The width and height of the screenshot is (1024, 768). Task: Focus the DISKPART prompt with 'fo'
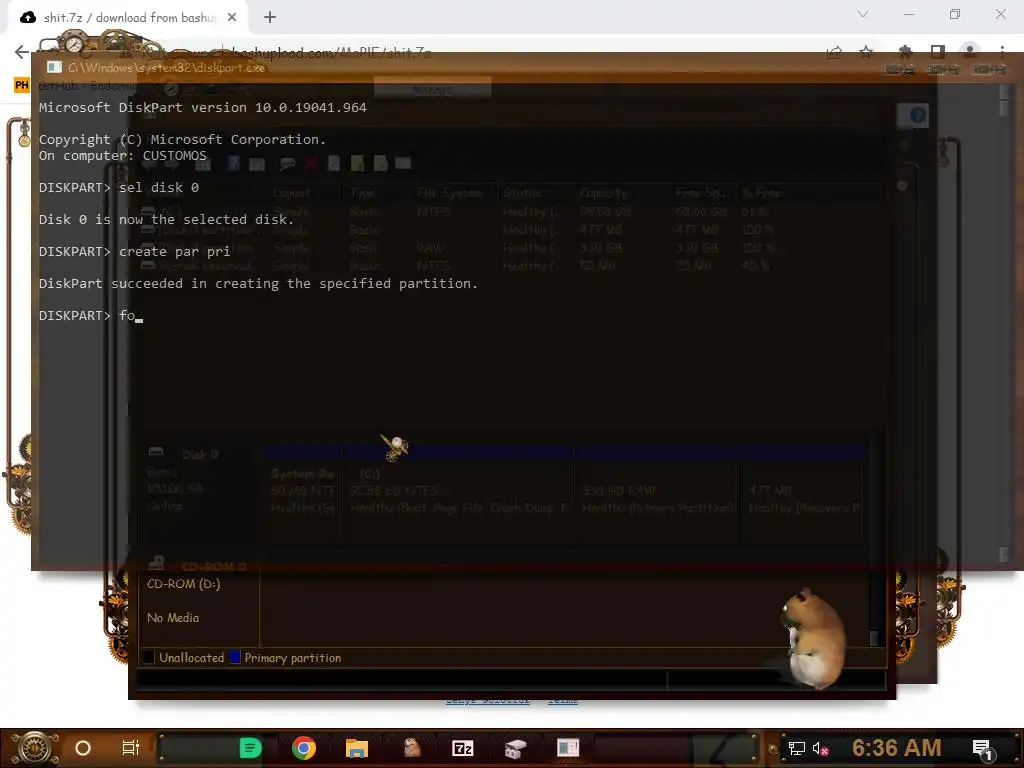click(x=90, y=315)
